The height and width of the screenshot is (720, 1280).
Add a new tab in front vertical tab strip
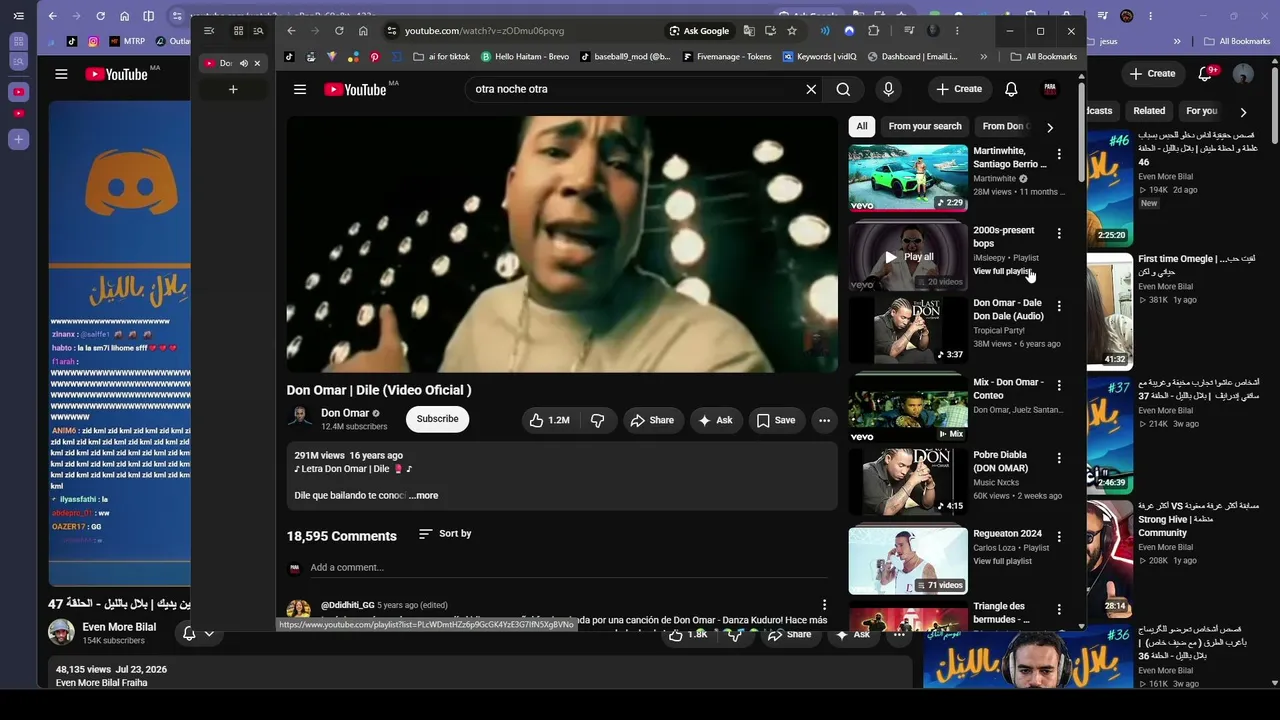point(233,90)
